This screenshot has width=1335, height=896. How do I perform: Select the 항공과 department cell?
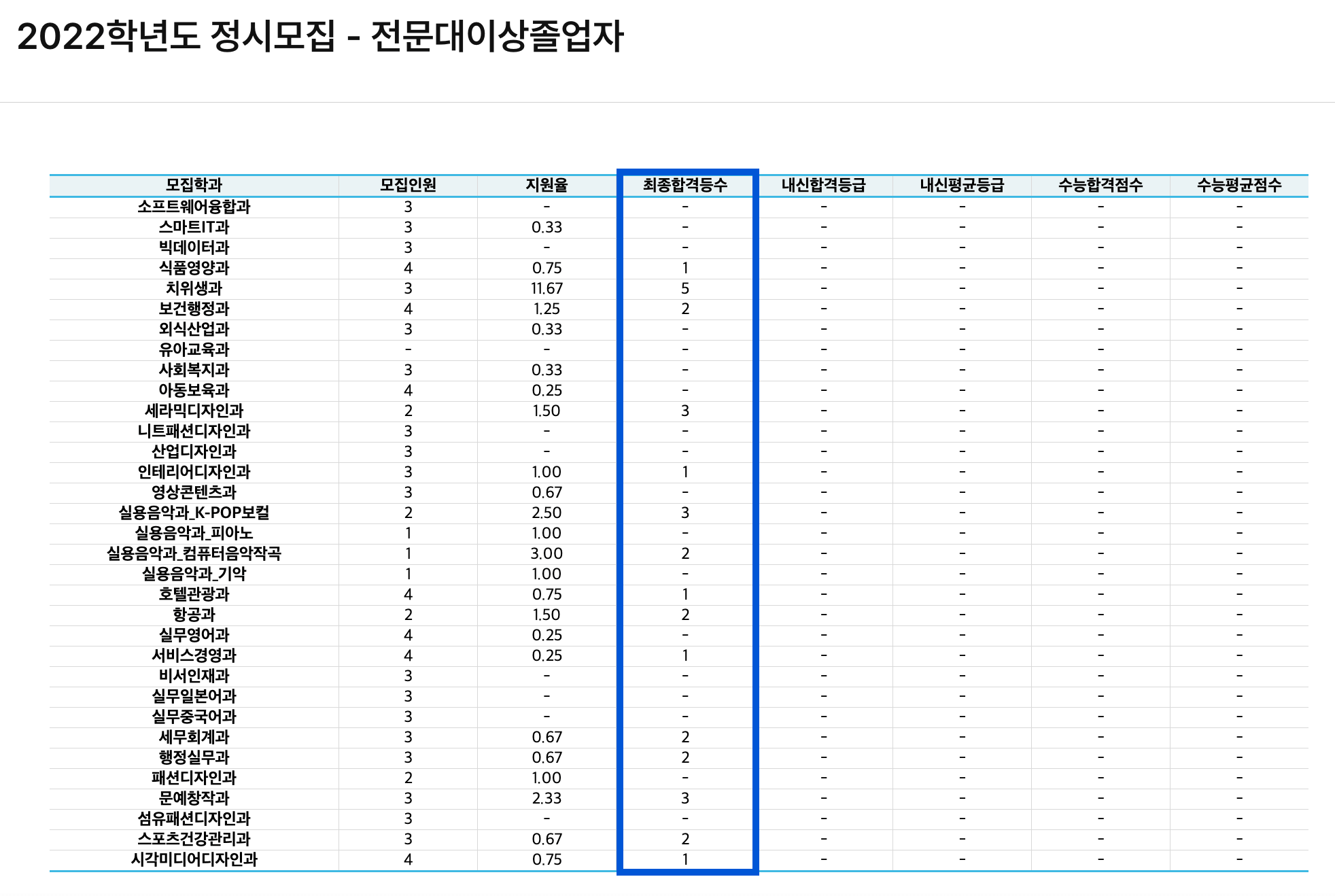click(x=194, y=615)
